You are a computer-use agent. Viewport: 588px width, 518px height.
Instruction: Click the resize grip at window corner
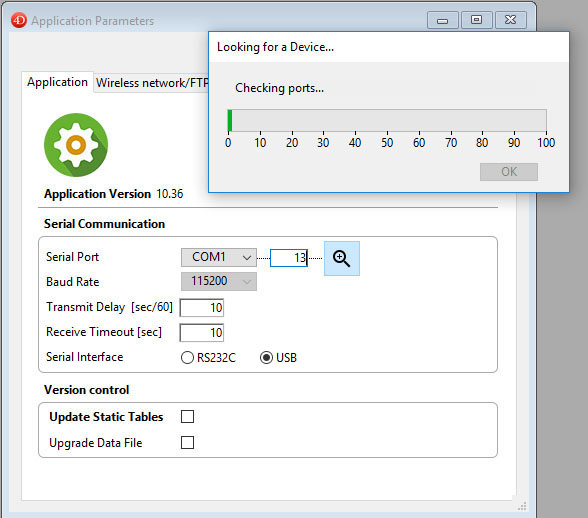pyautogui.click(x=522, y=506)
